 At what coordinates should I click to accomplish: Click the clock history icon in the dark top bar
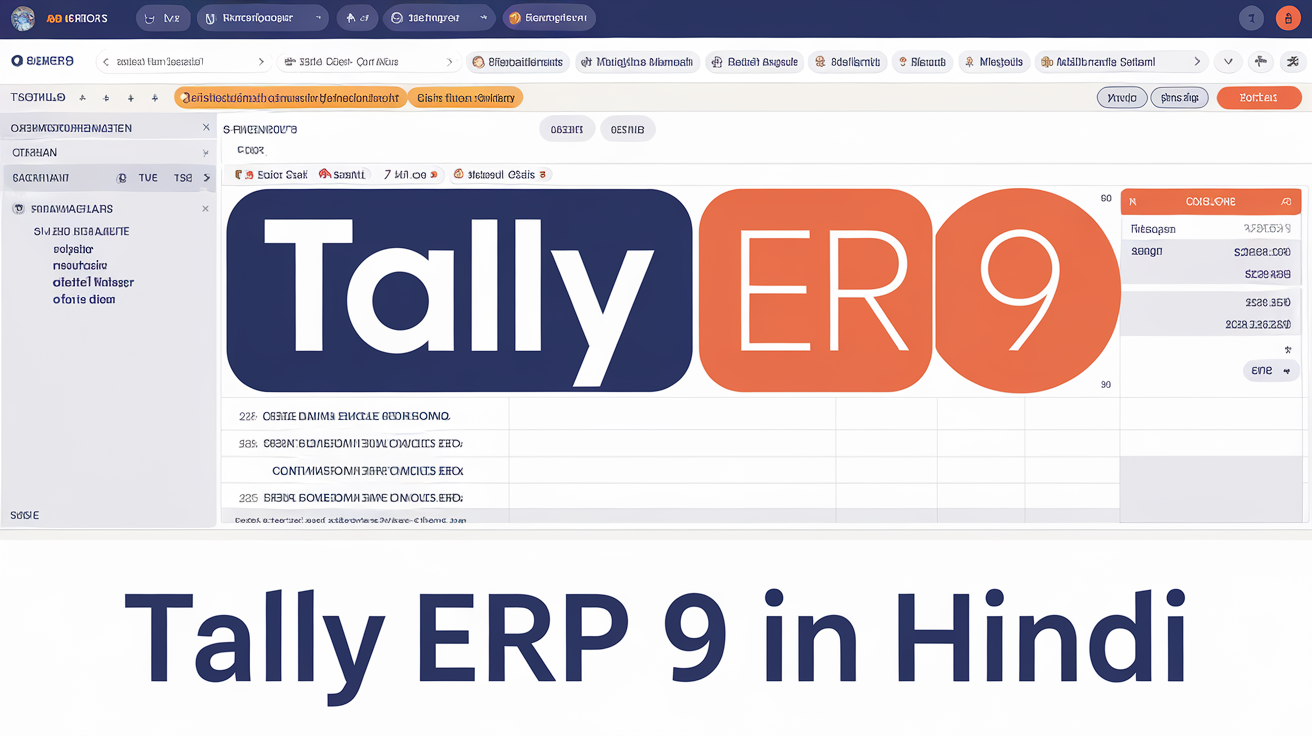pos(397,17)
